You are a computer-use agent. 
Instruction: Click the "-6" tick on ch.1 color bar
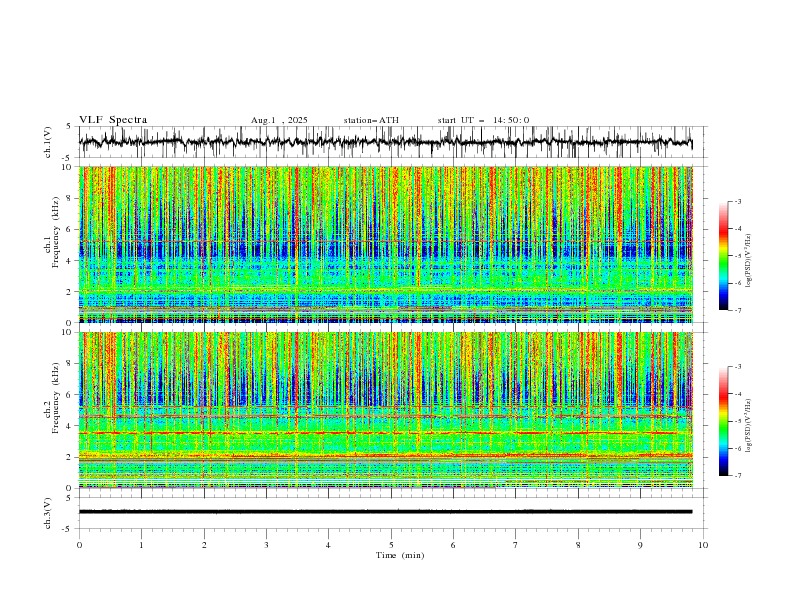click(737, 283)
